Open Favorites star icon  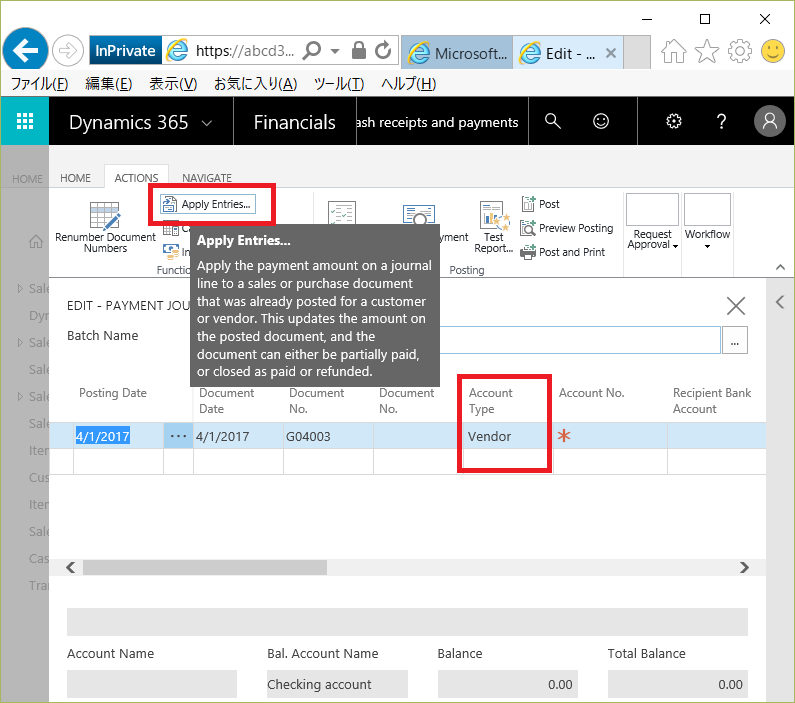click(x=707, y=51)
